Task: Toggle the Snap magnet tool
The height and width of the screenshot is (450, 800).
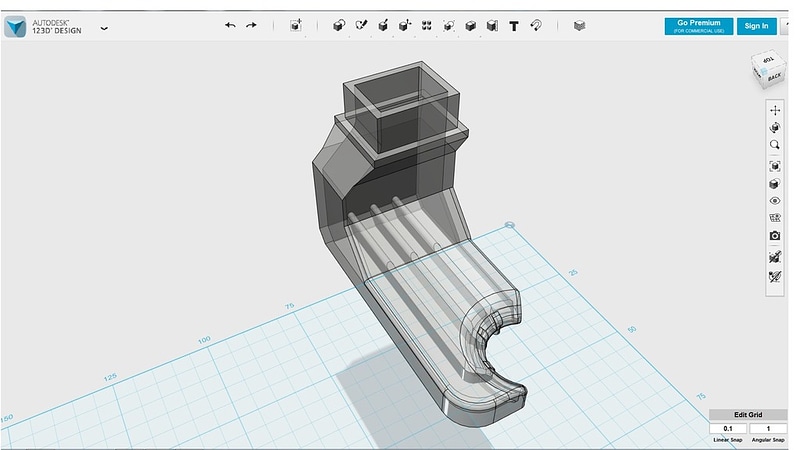Action: [x=536, y=25]
